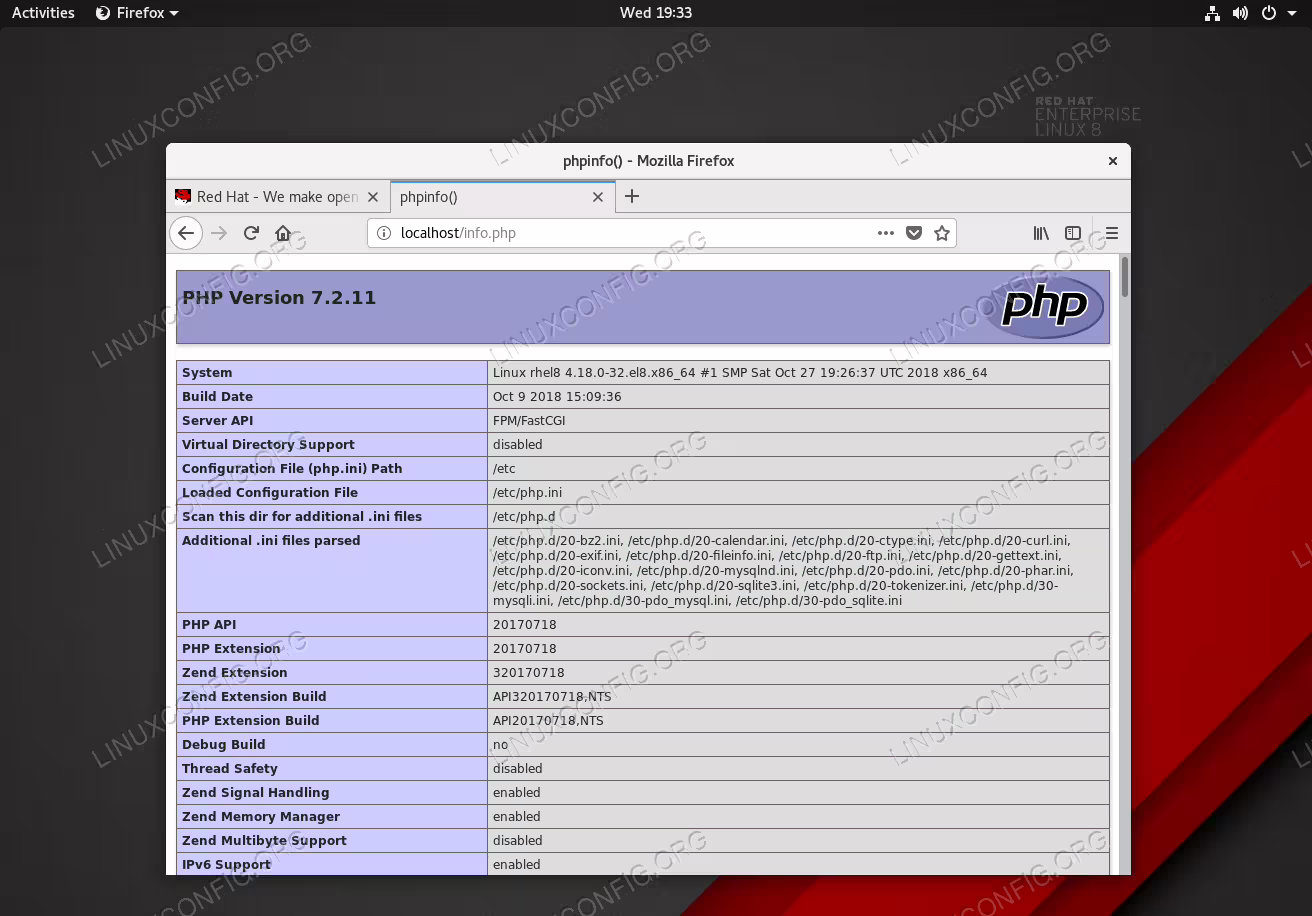
Task: Open the power icon in system menu
Action: 1268,13
